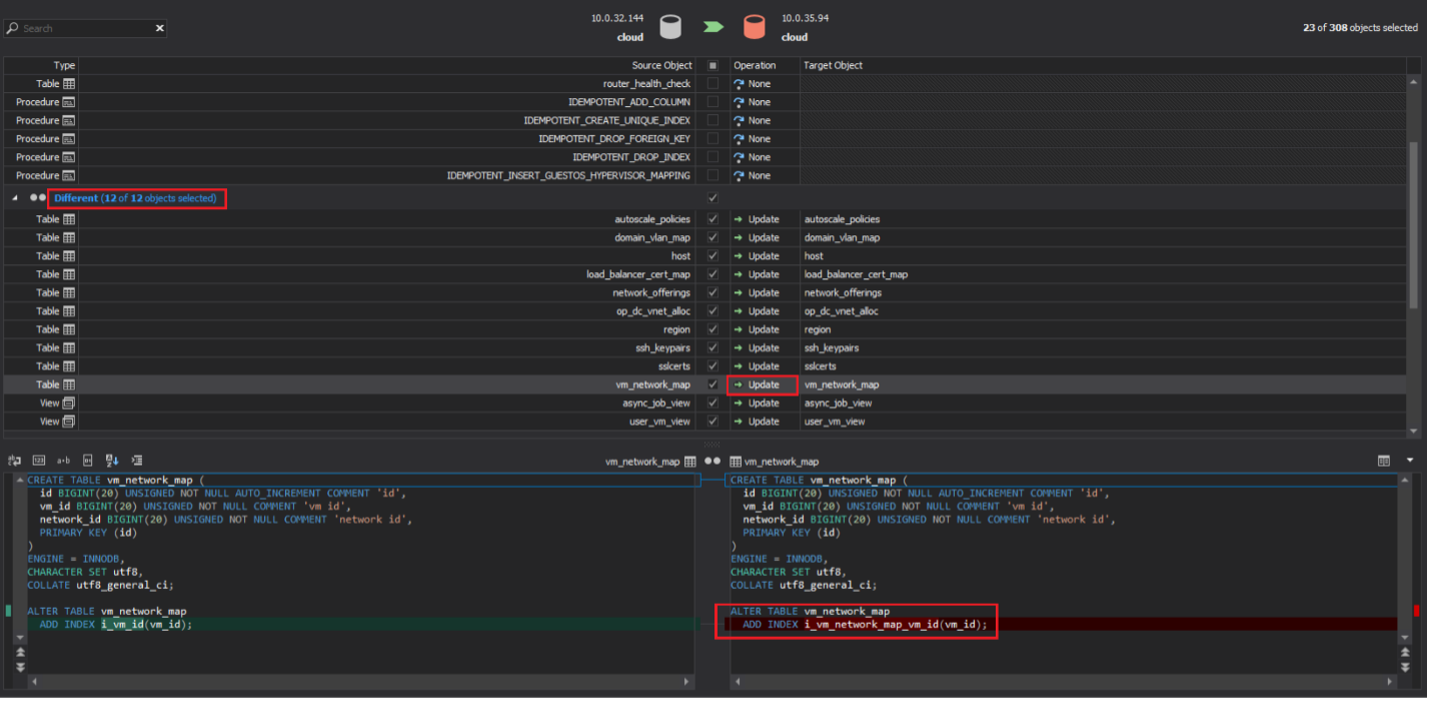Uncheck the domain_vlan_map checkbox
The image size is (1430, 702).
(x=712, y=238)
